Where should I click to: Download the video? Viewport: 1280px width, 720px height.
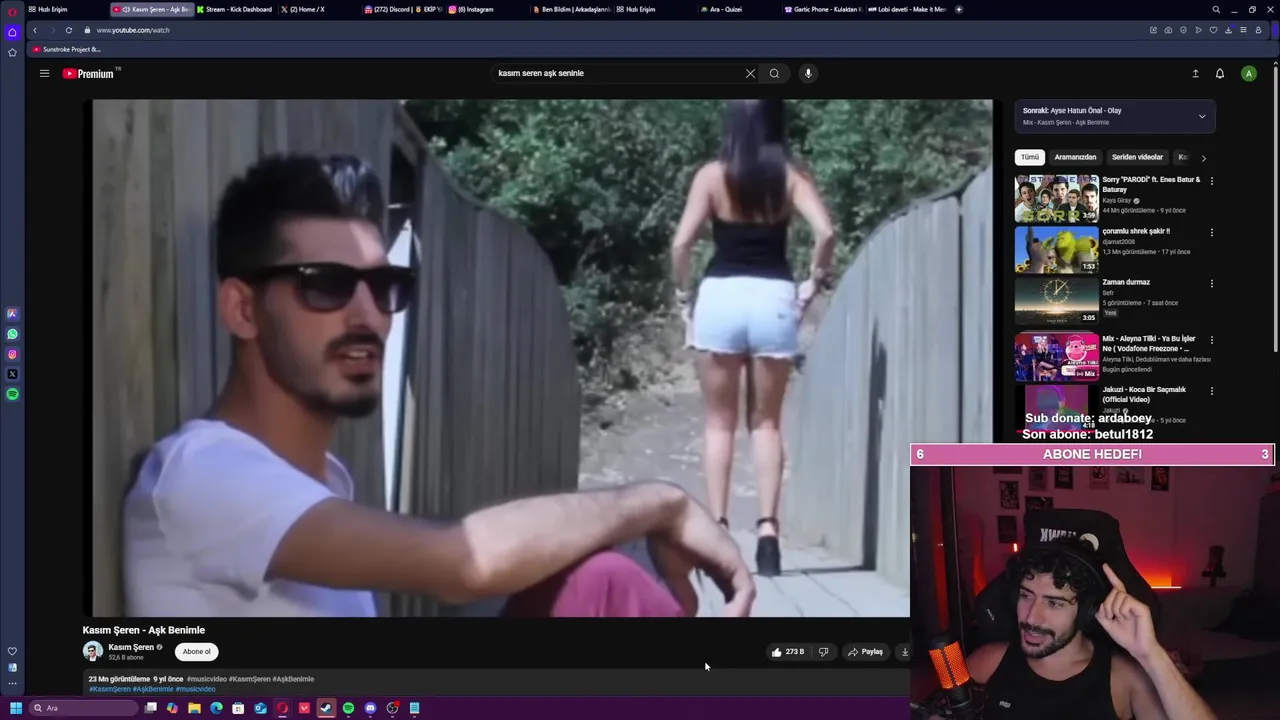(x=904, y=652)
